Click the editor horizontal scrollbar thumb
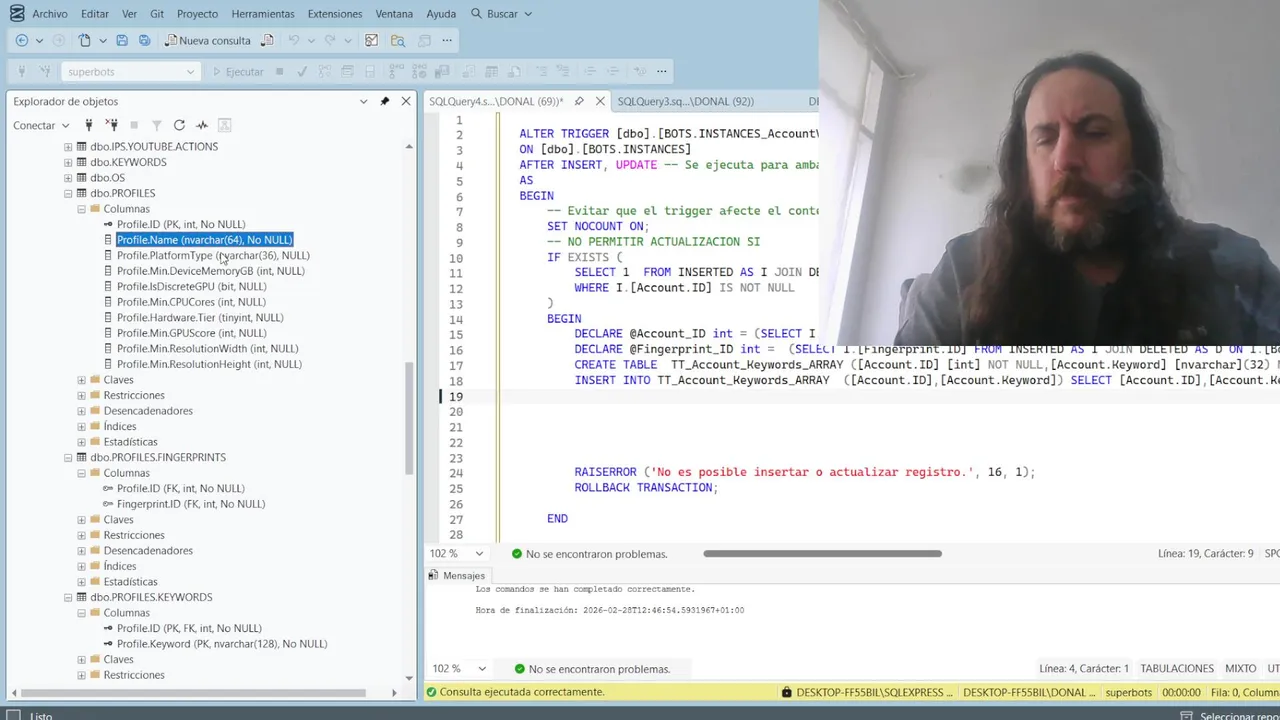This screenshot has width=1280, height=720. [822, 554]
